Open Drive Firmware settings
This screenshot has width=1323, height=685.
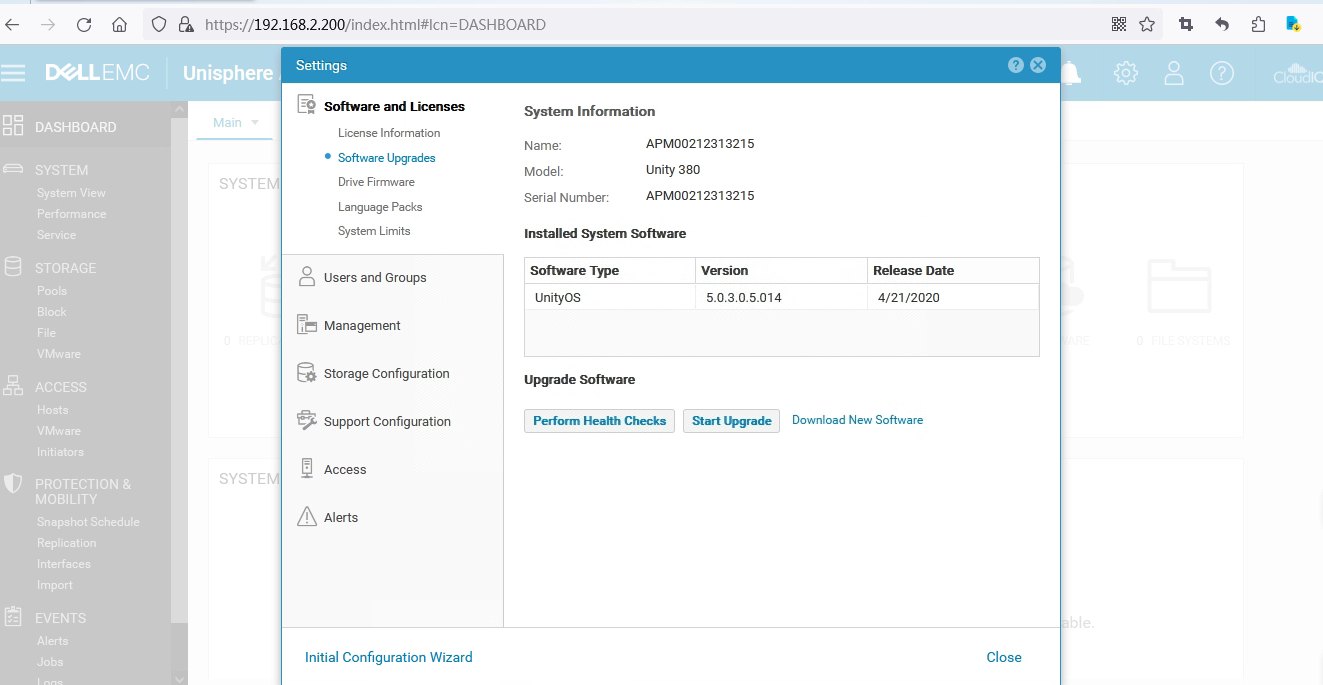(x=376, y=182)
